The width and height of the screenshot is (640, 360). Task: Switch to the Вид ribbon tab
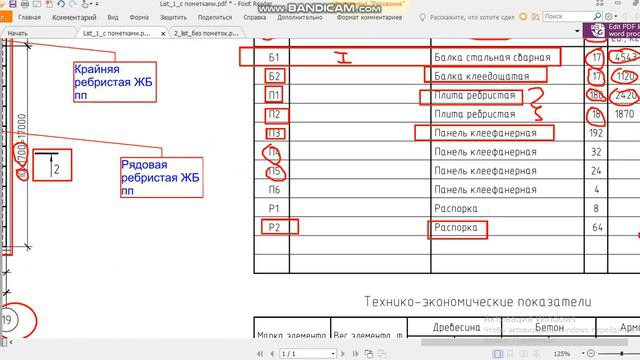coord(113,17)
